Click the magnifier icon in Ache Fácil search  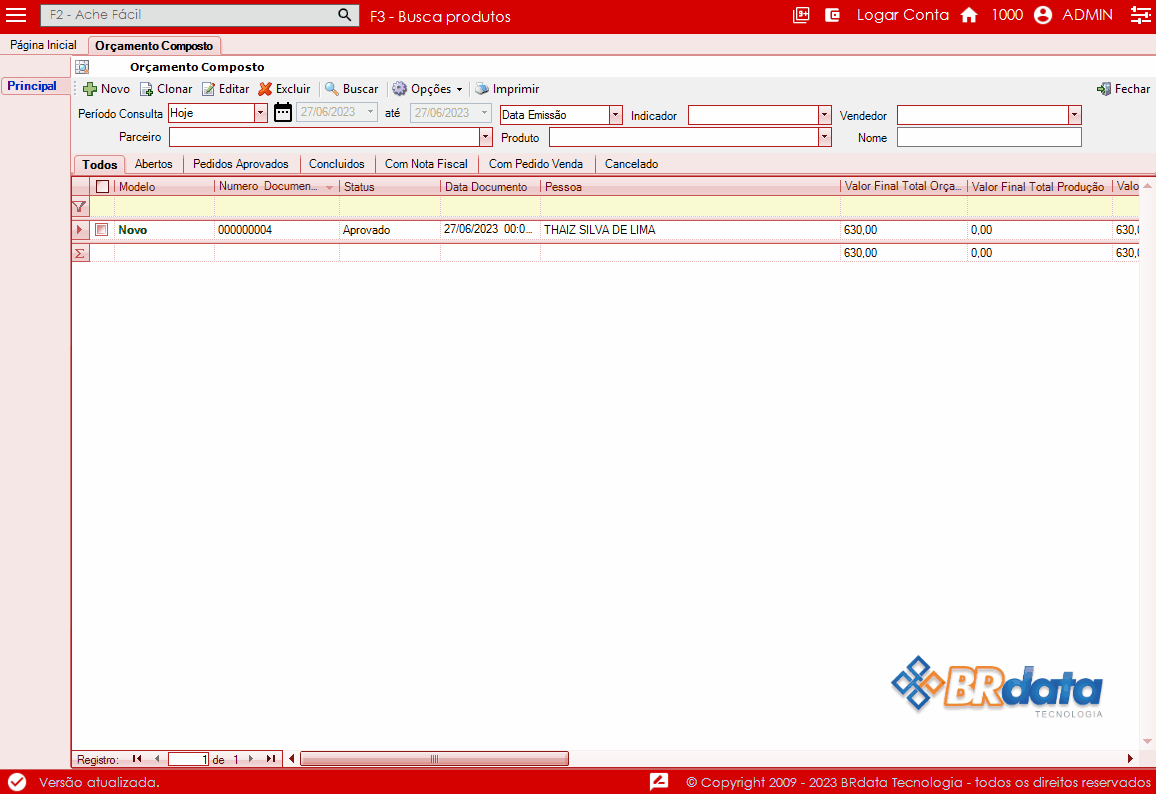[344, 15]
